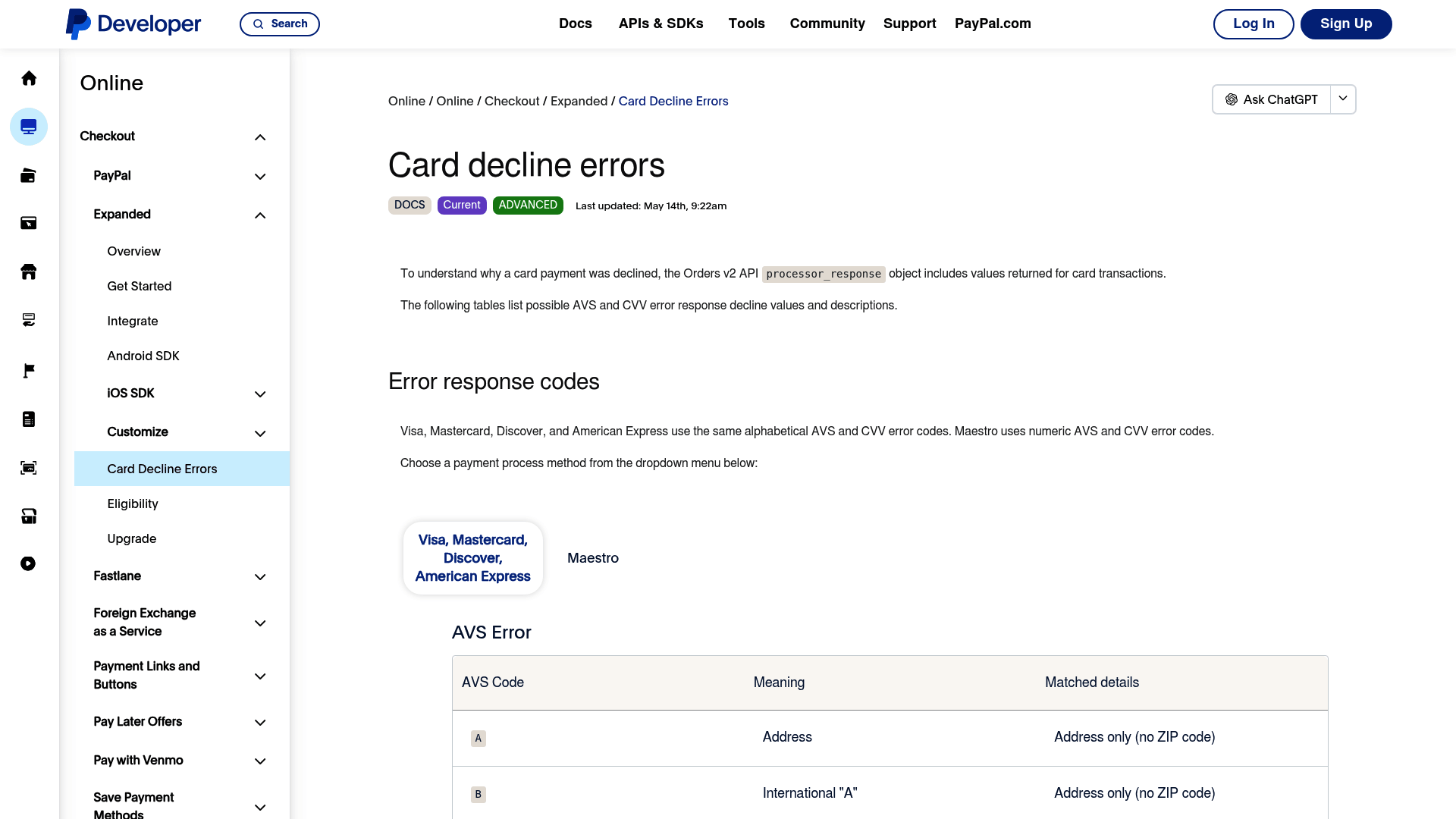Click the AVS Code column header
This screenshot has height=819, width=1456.
[493, 682]
